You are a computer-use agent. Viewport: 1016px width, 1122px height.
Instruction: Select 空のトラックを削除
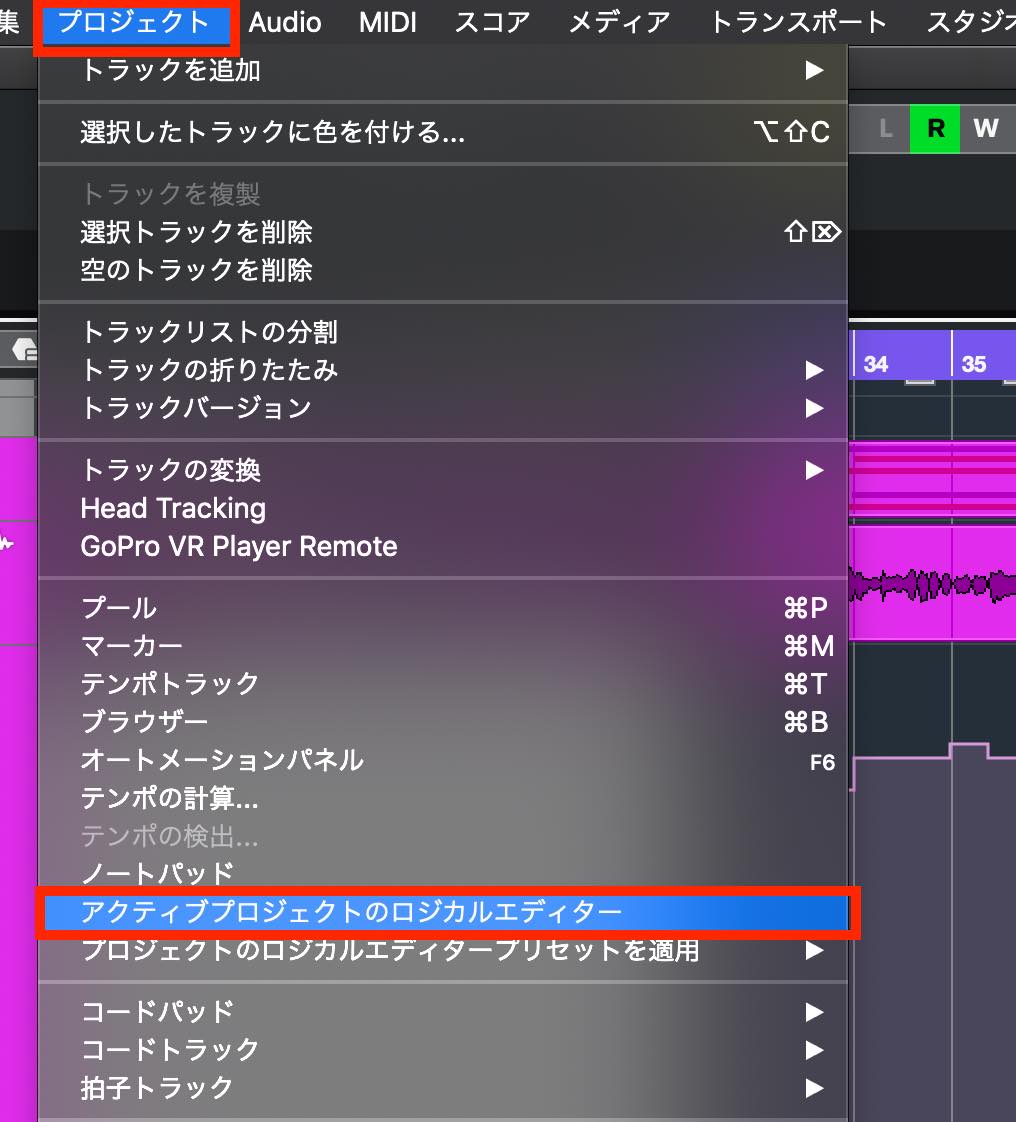tap(443, 270)
